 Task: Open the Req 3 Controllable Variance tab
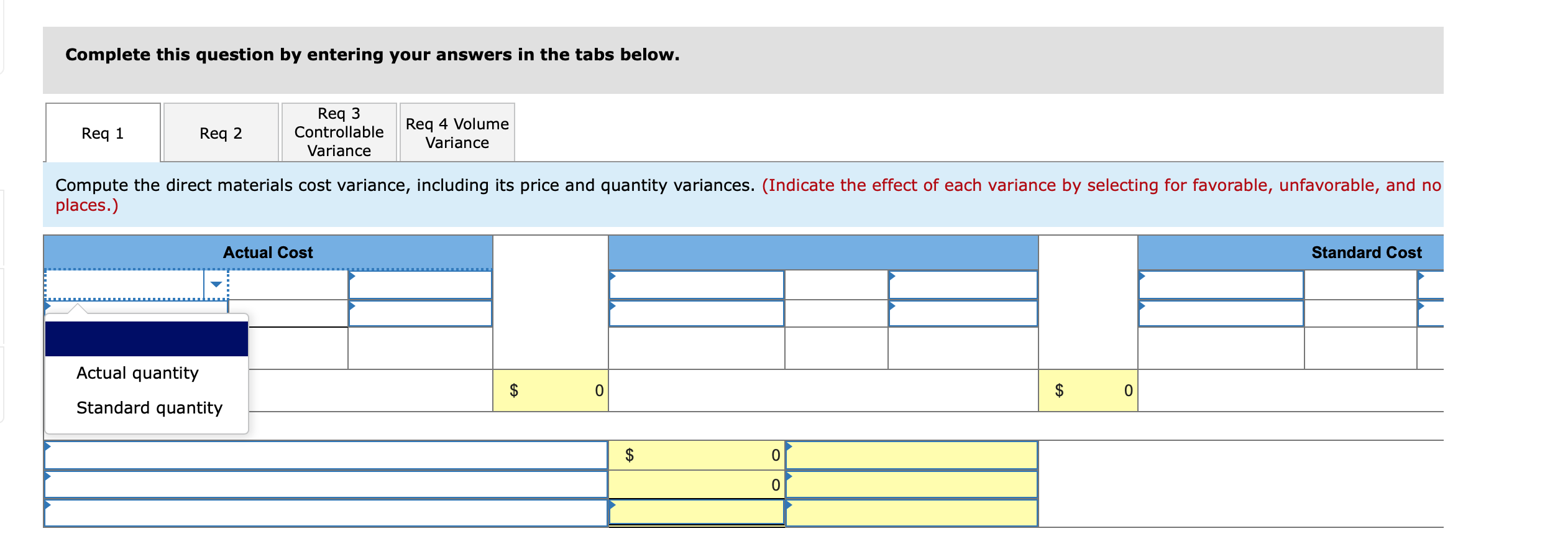click(339, 132)
